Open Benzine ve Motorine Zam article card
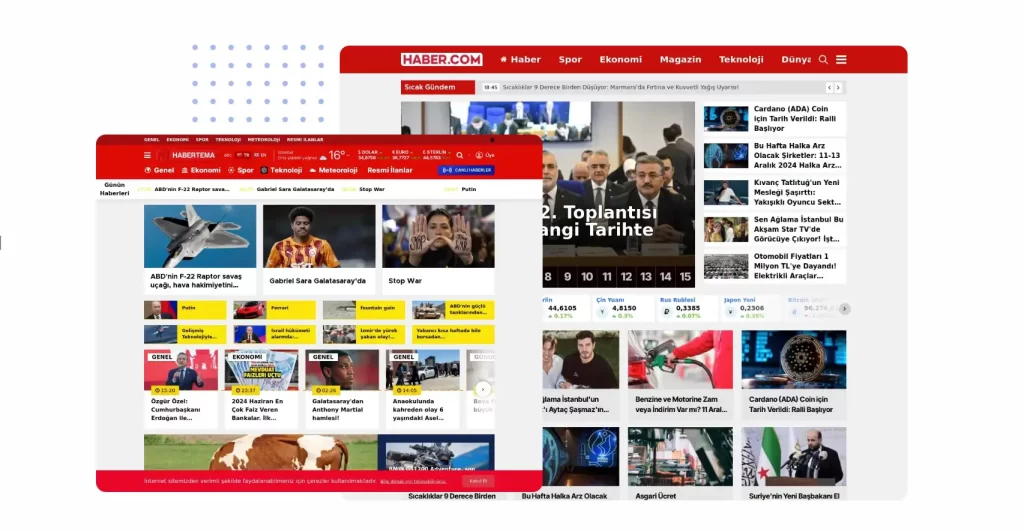1024x531 pixels. pyautogui.click(x=680, y=374)
